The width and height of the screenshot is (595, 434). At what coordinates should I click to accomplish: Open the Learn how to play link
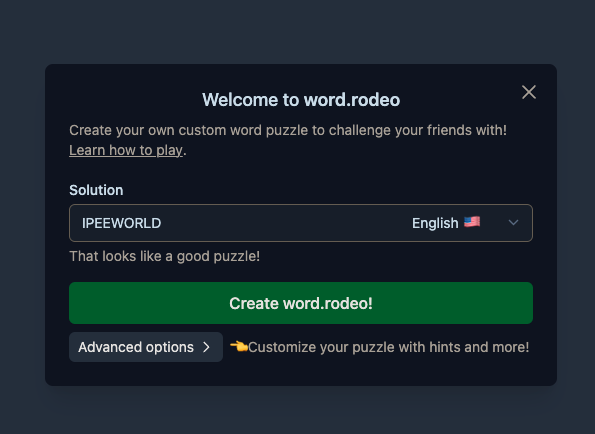tap(126, 150)
